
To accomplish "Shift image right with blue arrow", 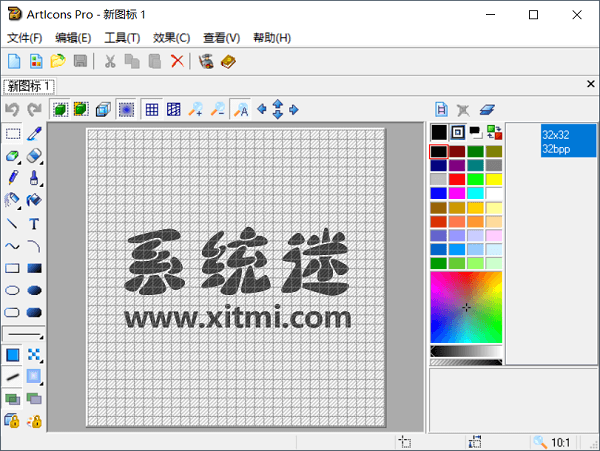I will click(293, 110).
